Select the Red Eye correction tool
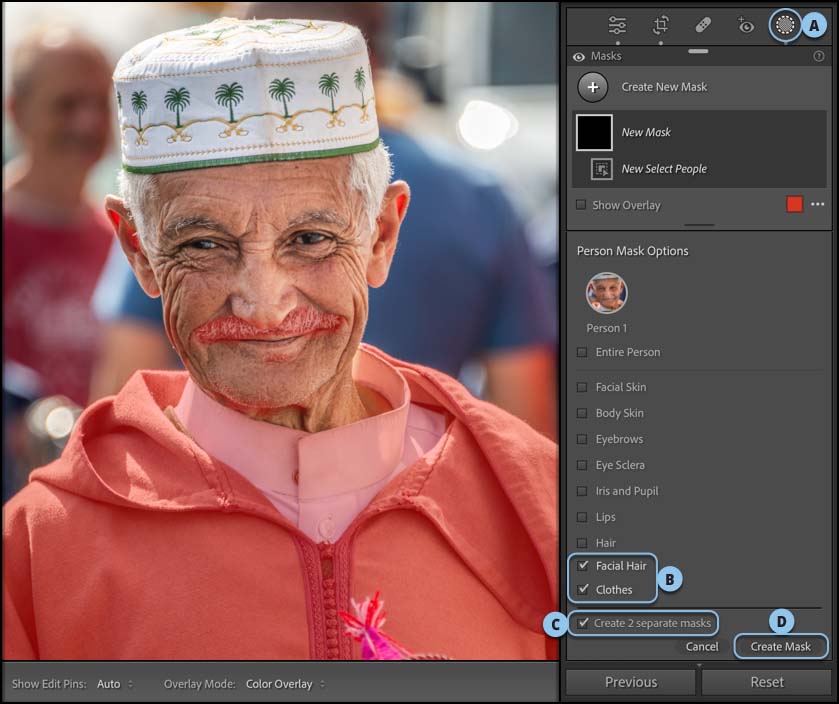The height and width of the screenshot is (704, 839). point(745,25)
